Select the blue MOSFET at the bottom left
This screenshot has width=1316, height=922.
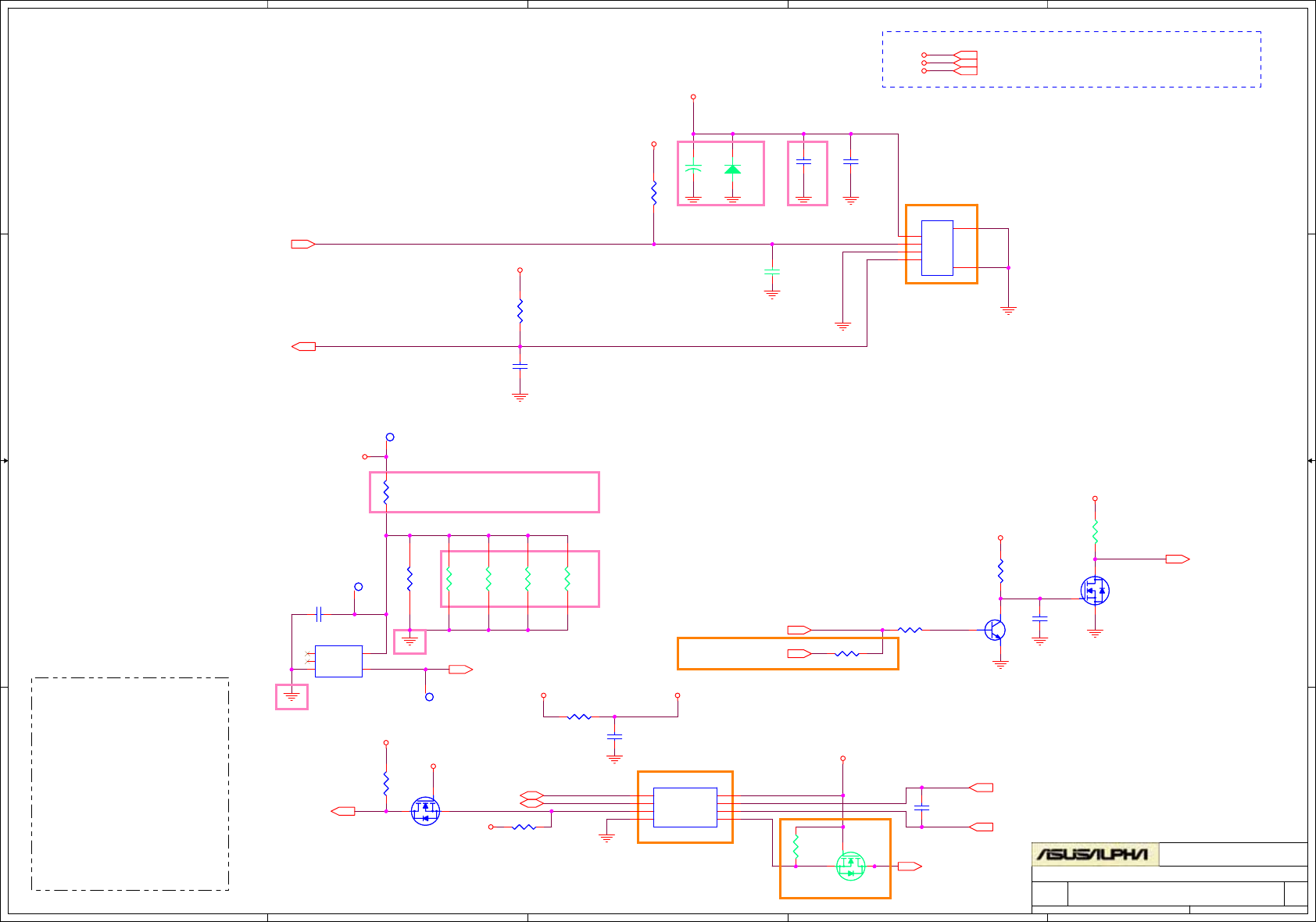coord(425,811)
